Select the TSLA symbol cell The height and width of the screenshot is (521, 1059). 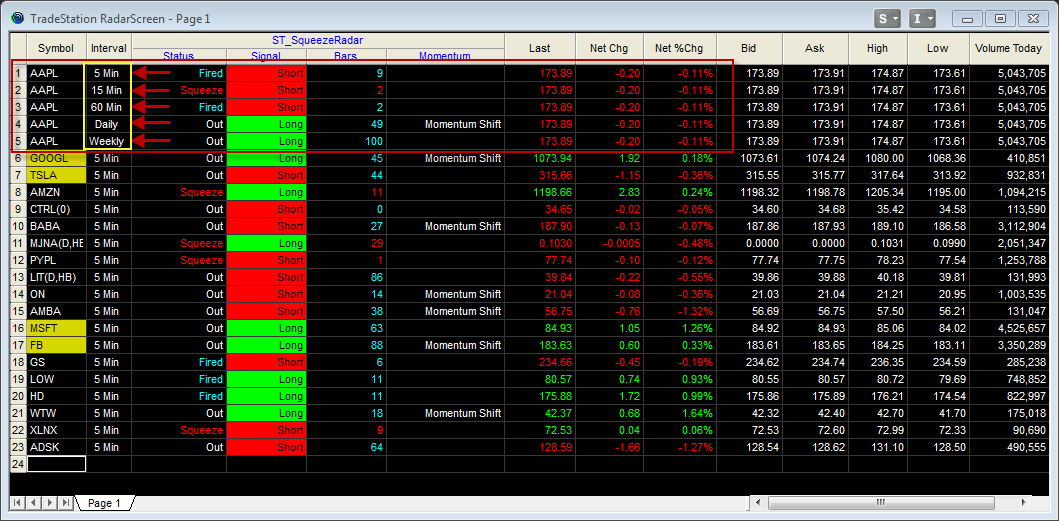point(57,175)
